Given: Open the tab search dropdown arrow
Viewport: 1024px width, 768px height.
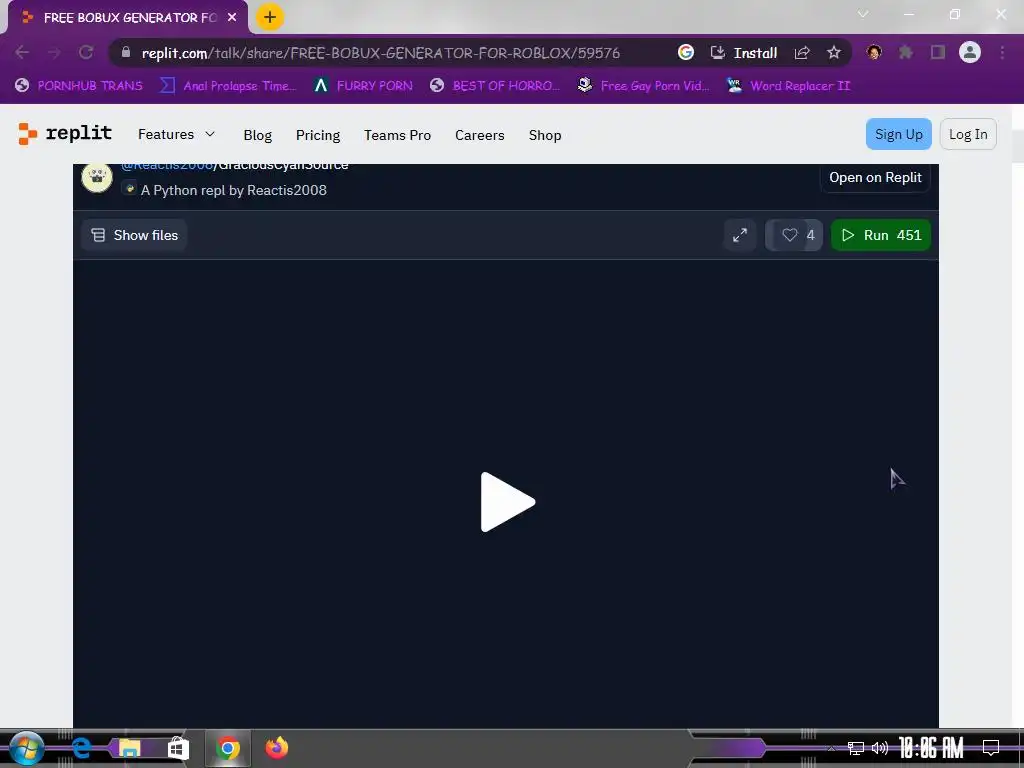Looking at the screenshot, I should pyautogui.click(x=863, y=14).
